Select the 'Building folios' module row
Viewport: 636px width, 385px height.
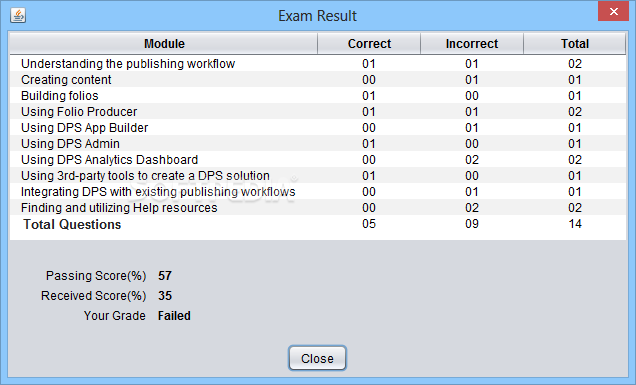318,96
